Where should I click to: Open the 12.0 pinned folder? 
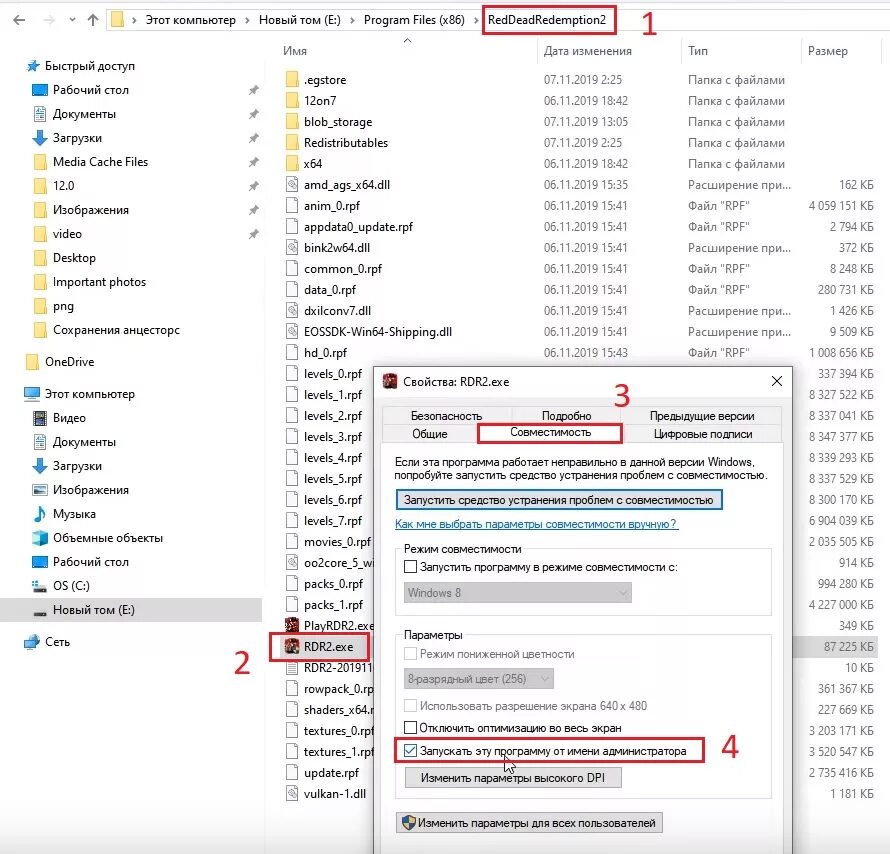coord(64,186)
